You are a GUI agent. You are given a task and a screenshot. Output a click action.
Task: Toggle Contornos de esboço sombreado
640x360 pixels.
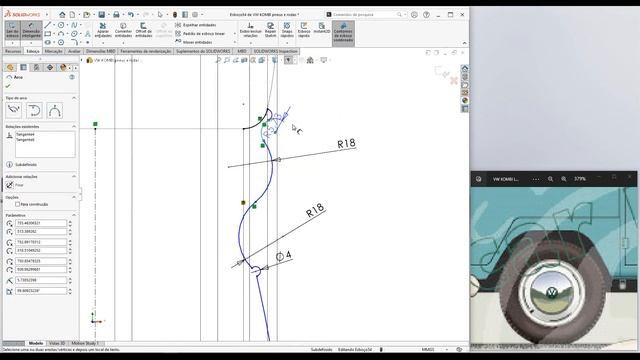click(343, 33)
